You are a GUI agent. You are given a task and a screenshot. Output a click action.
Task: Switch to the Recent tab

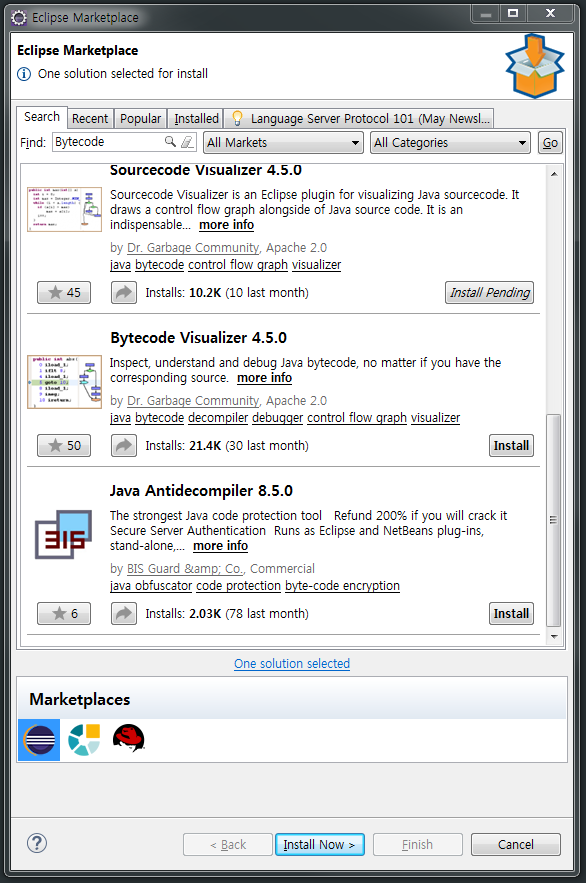point(90,118)
